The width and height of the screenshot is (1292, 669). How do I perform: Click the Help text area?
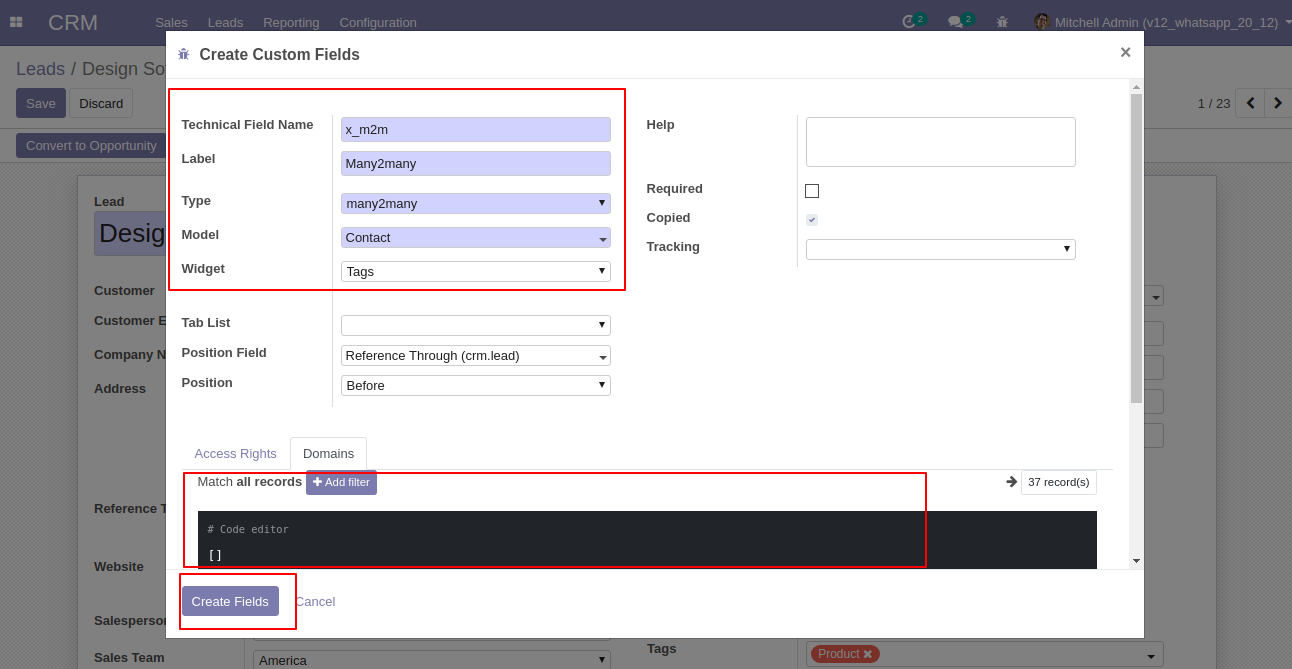[941, 142]
